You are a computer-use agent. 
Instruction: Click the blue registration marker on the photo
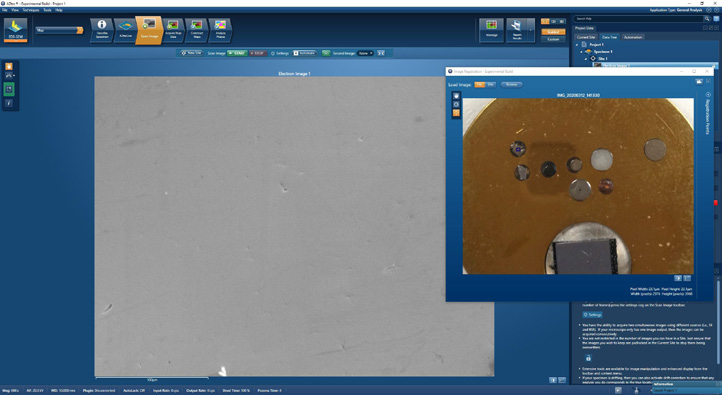coord(518,149)
